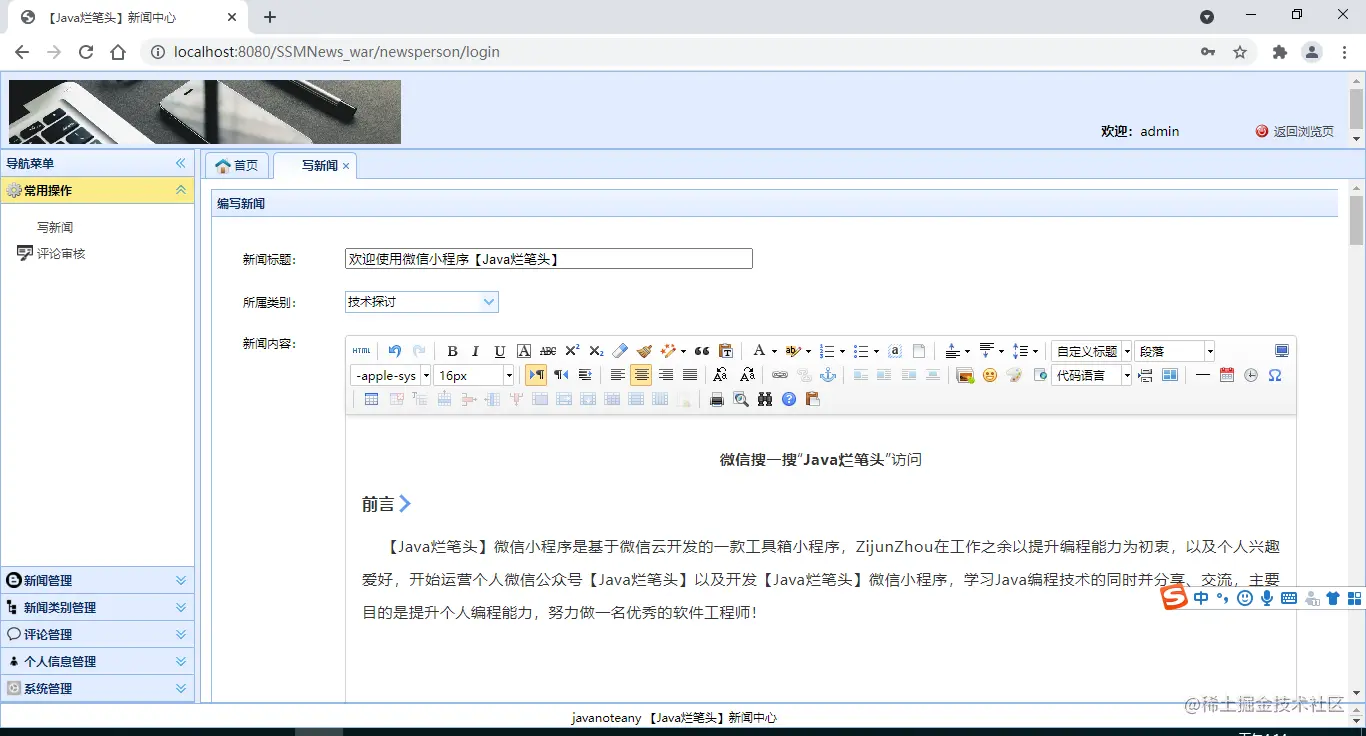Viewport: 1366px width, 736px height.
Task: Click inside the news title input field
Action: click(548, 258)
